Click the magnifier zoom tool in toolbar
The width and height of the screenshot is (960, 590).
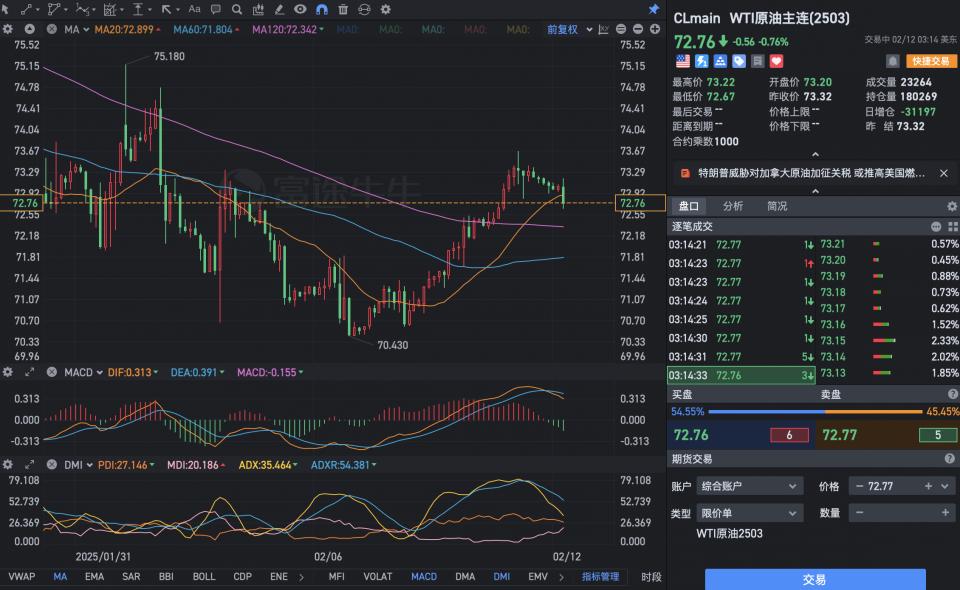(x=237, y=9)
